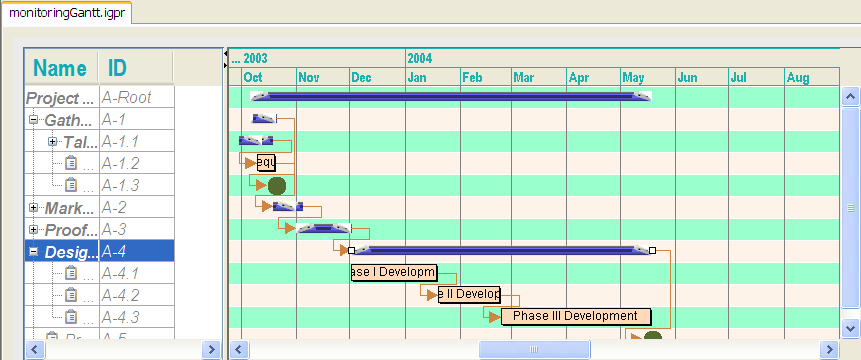Click small black arrow atop splitter

pos(226,54)
